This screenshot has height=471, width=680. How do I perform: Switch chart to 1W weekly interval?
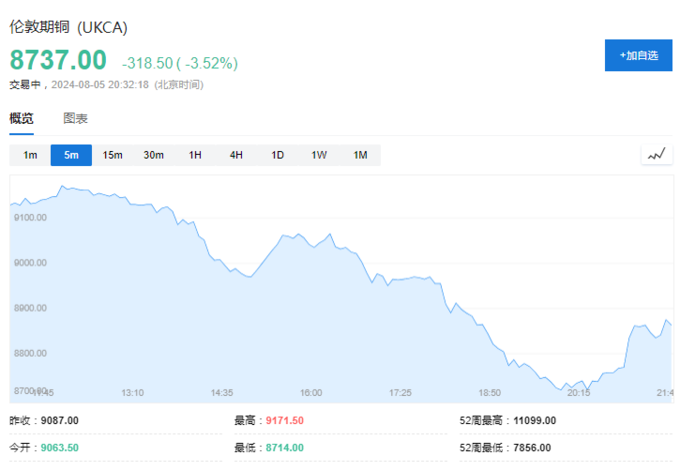point(319,155)
